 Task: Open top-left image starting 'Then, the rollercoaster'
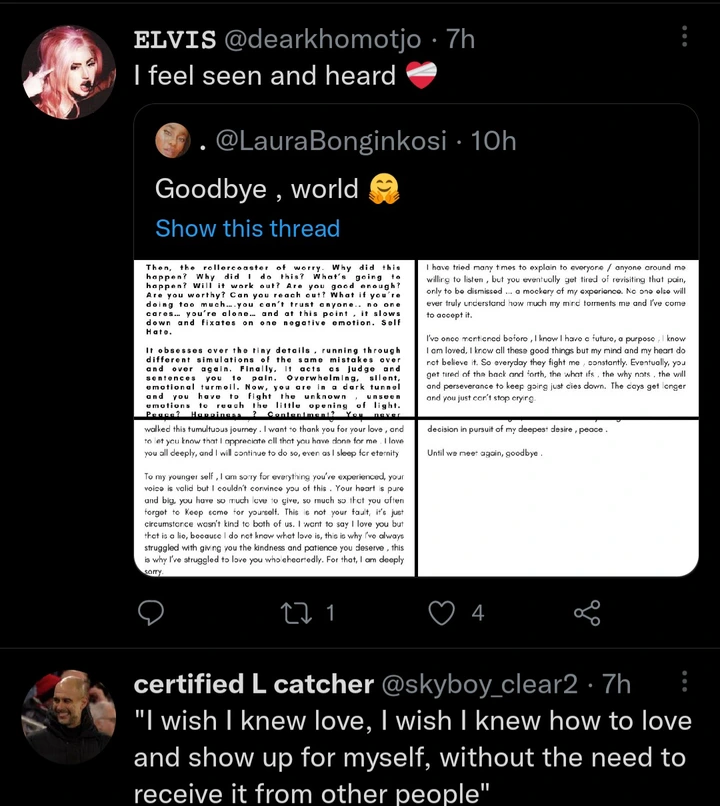274,338
